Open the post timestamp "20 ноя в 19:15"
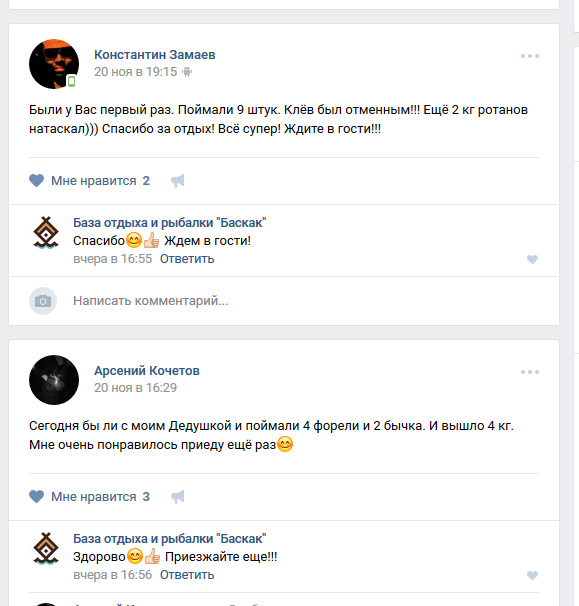579x606 pixels. [136, 72]
